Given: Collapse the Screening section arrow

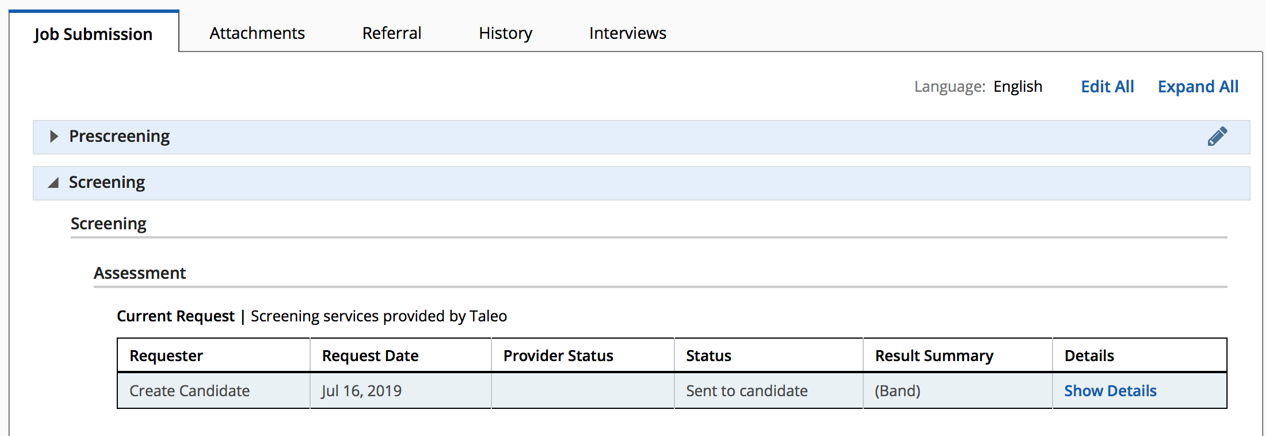Looking at the screenshot, I should 54,183.
